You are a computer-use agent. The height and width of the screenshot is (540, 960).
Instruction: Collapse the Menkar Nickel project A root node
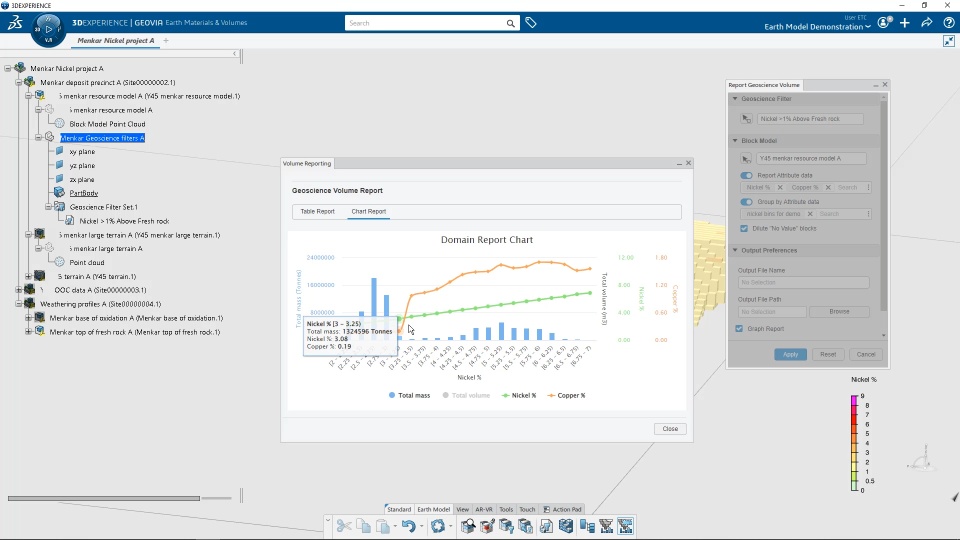8,69
